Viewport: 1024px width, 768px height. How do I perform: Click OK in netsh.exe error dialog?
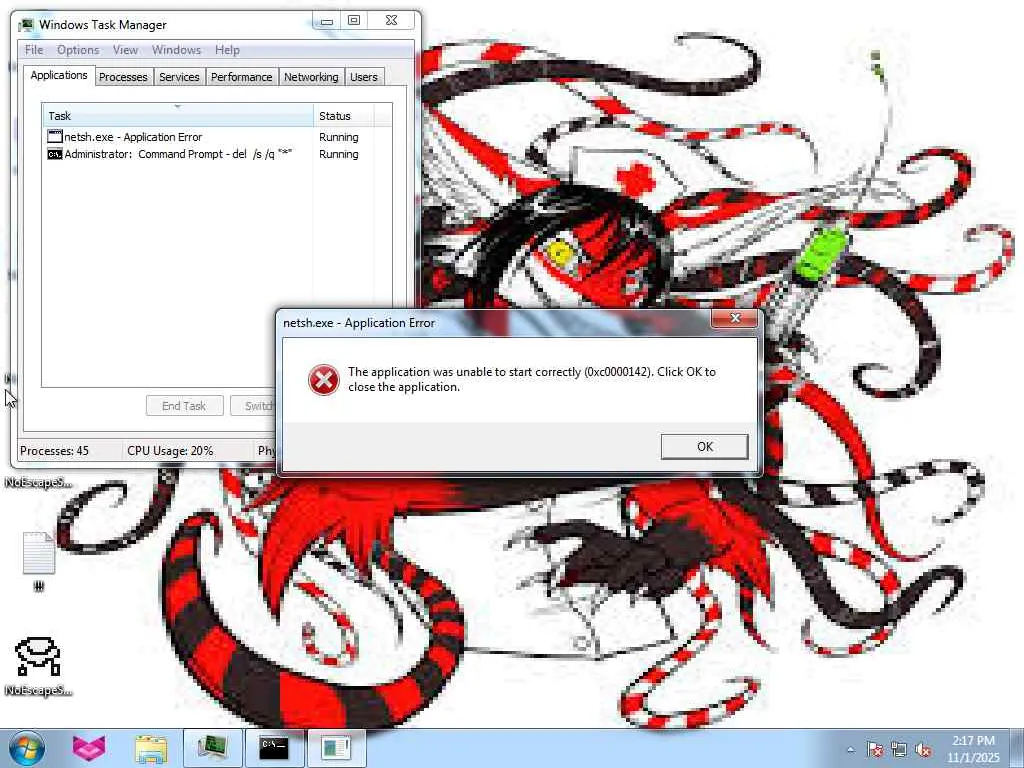(x=704, y=447)
